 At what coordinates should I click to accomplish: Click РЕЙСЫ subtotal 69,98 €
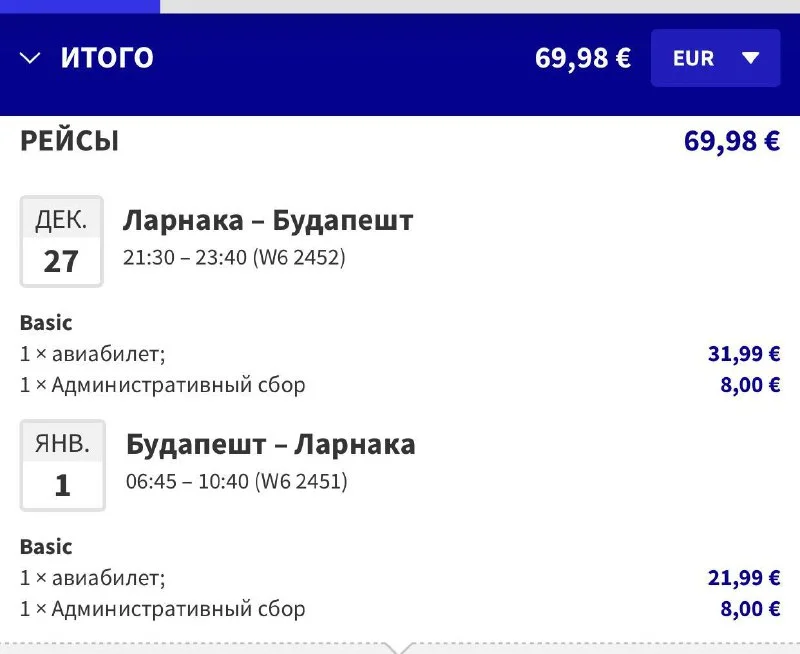731,141
